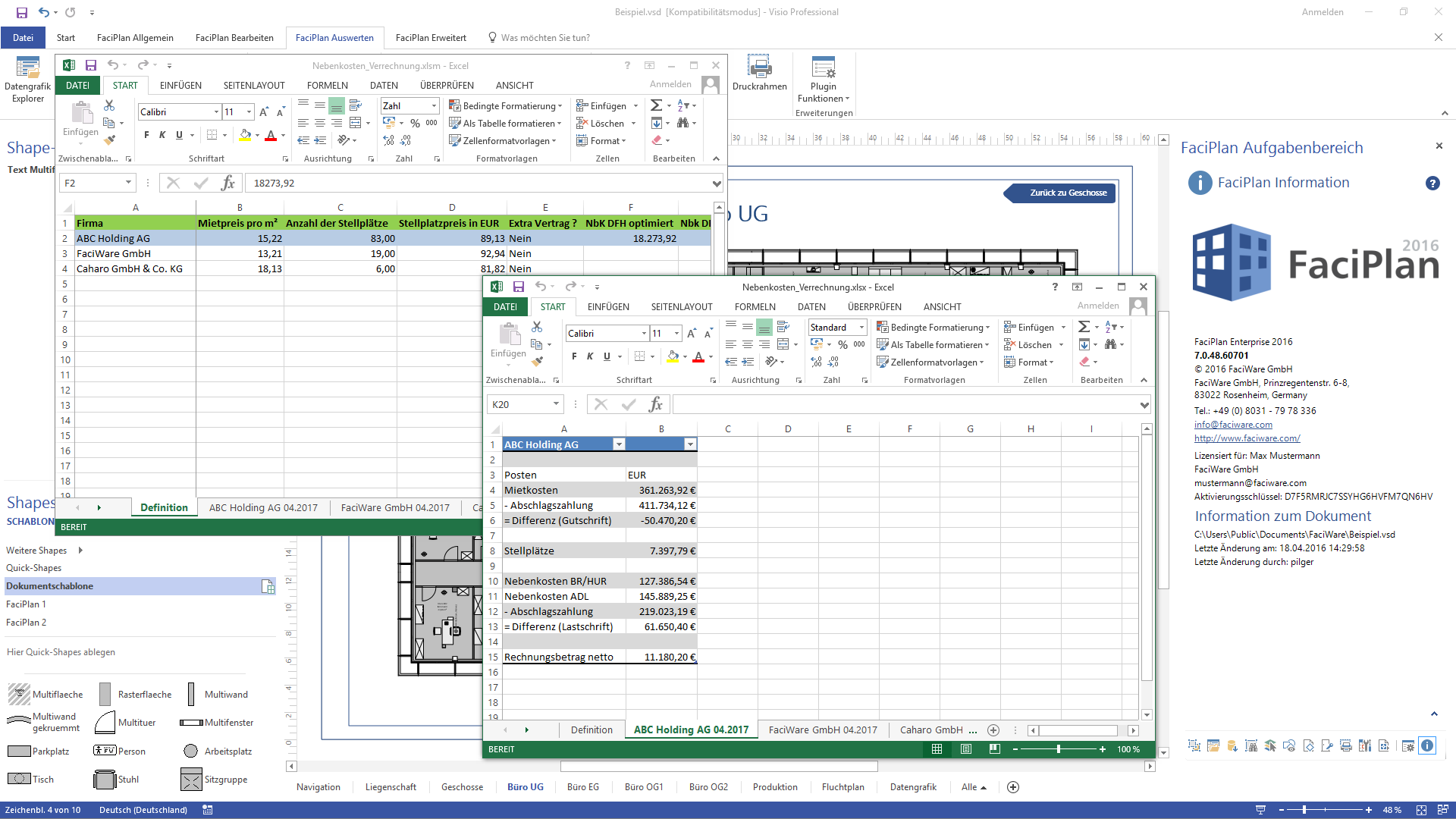Image resolution: width=1456 pixels, height=819 pixels.
Task: Apply percent format in the front Excel window
Action: (843, 344)
